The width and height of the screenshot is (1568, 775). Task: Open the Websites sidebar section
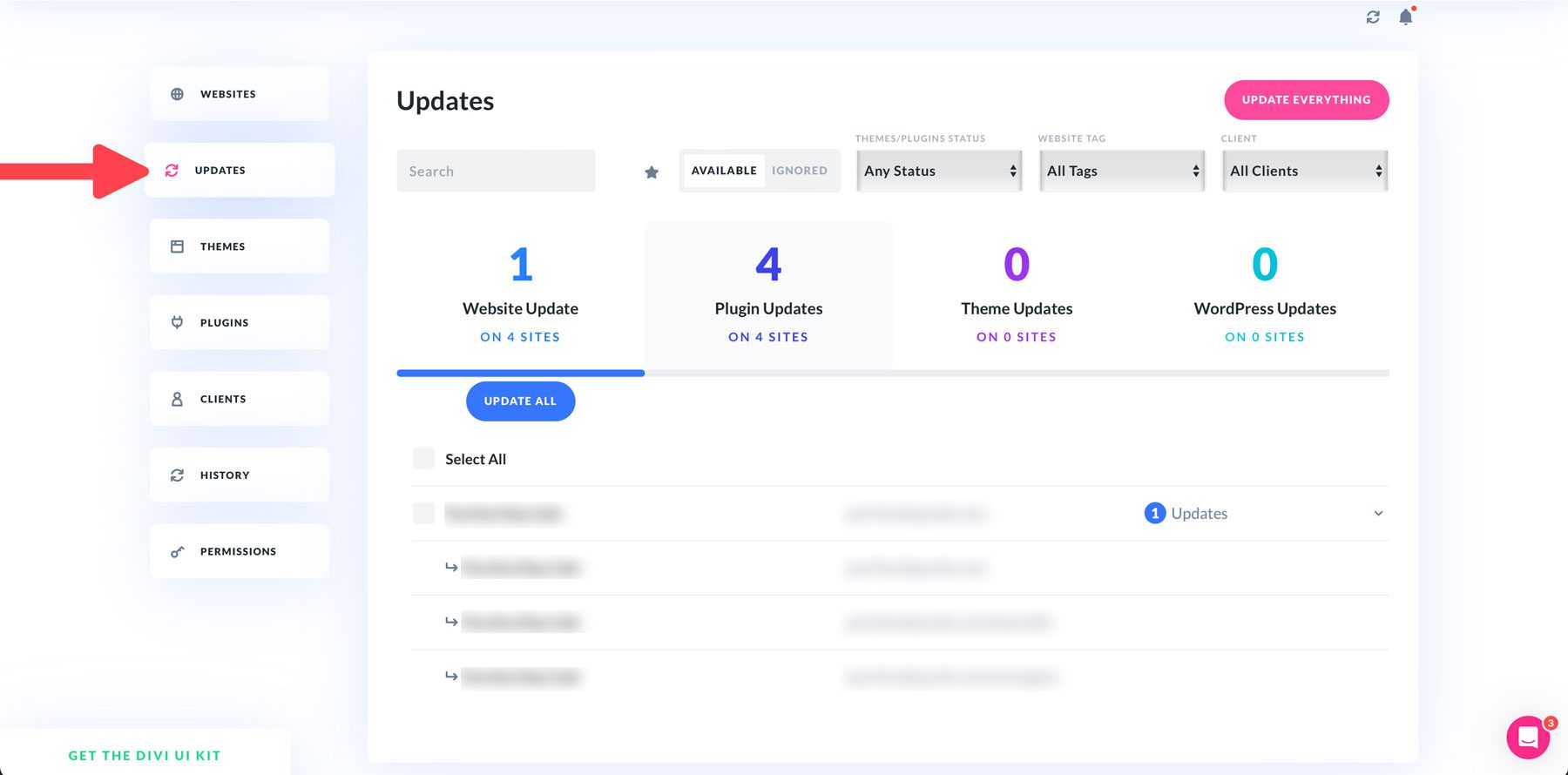pyautogui.click(x=240, y=94)
